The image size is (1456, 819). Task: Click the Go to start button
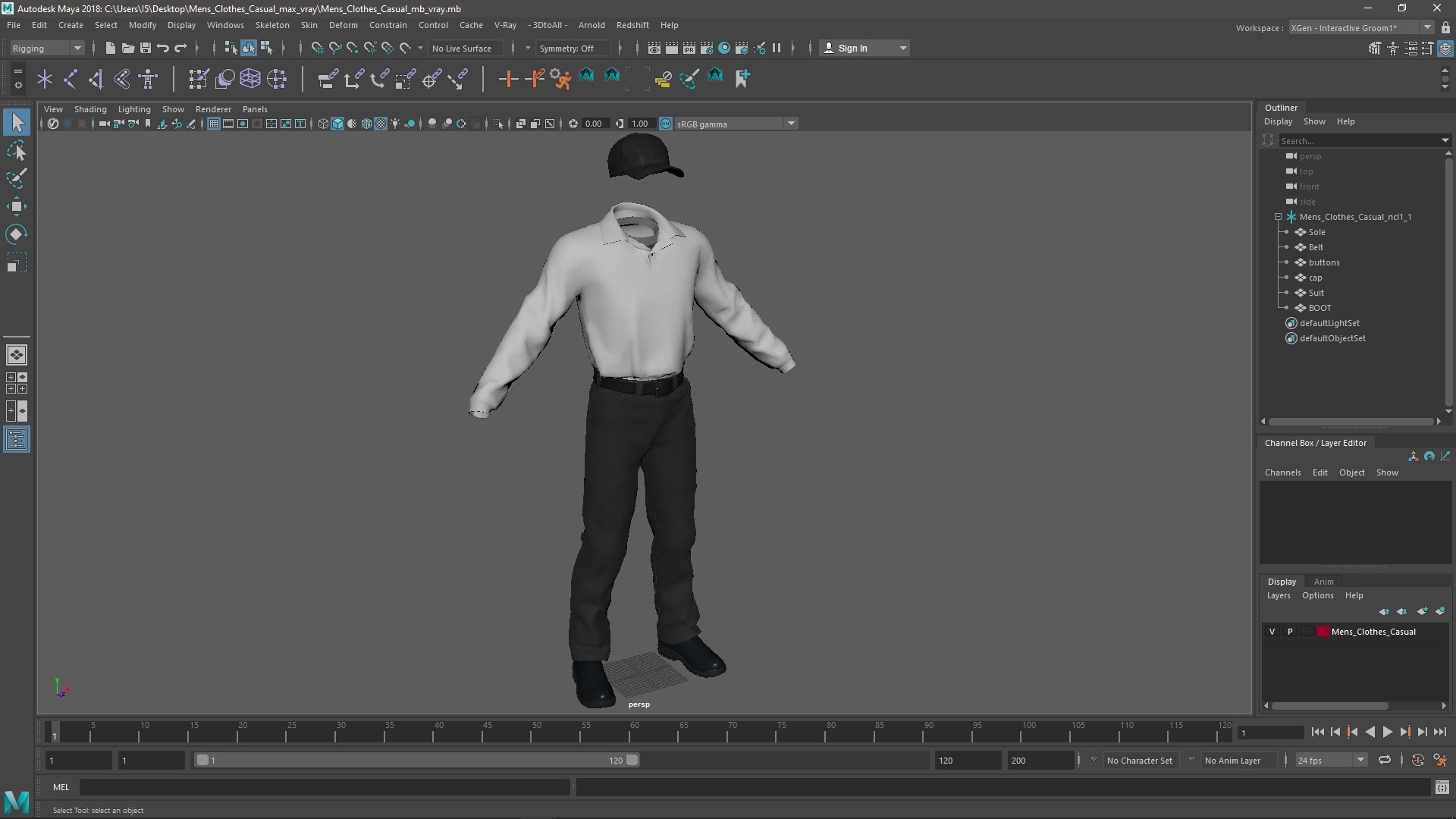tap(1317, 733)
